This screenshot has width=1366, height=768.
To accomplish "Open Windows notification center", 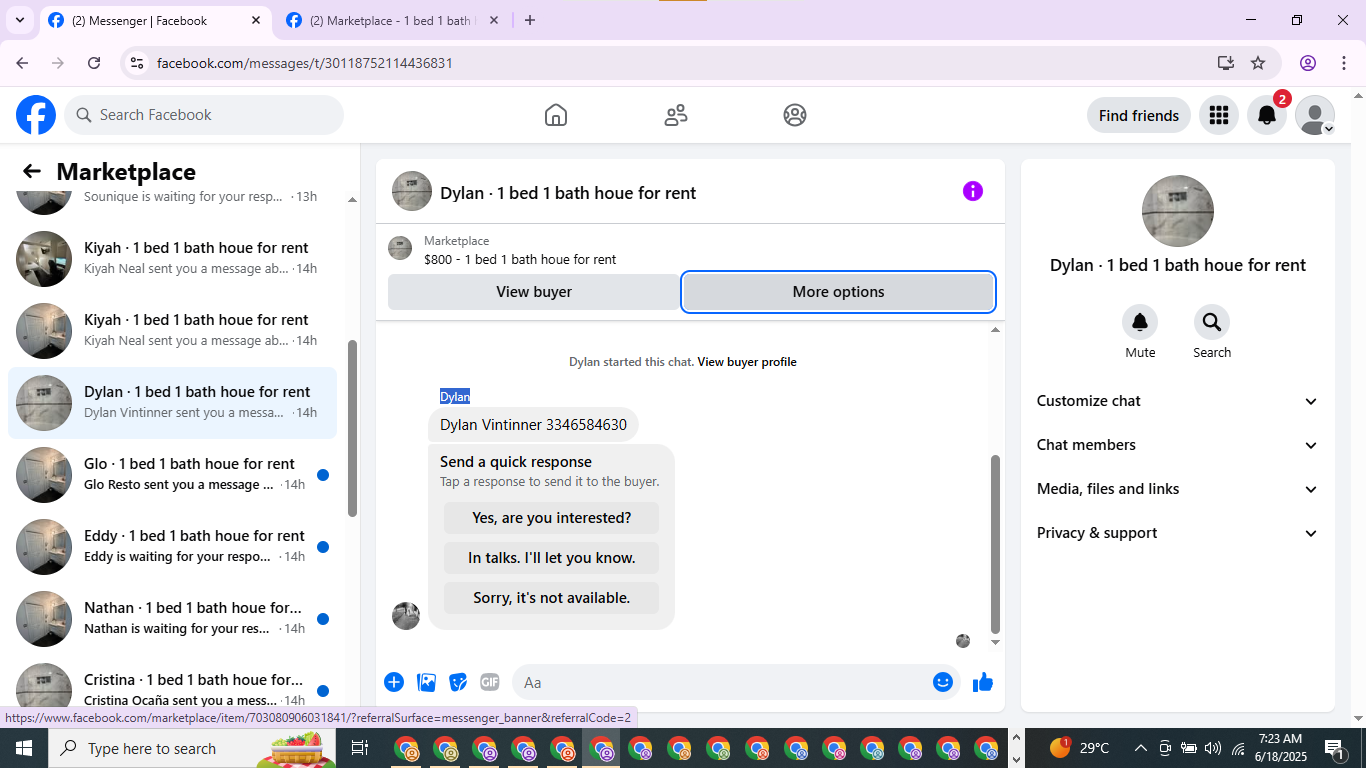I will point(1334,748).
